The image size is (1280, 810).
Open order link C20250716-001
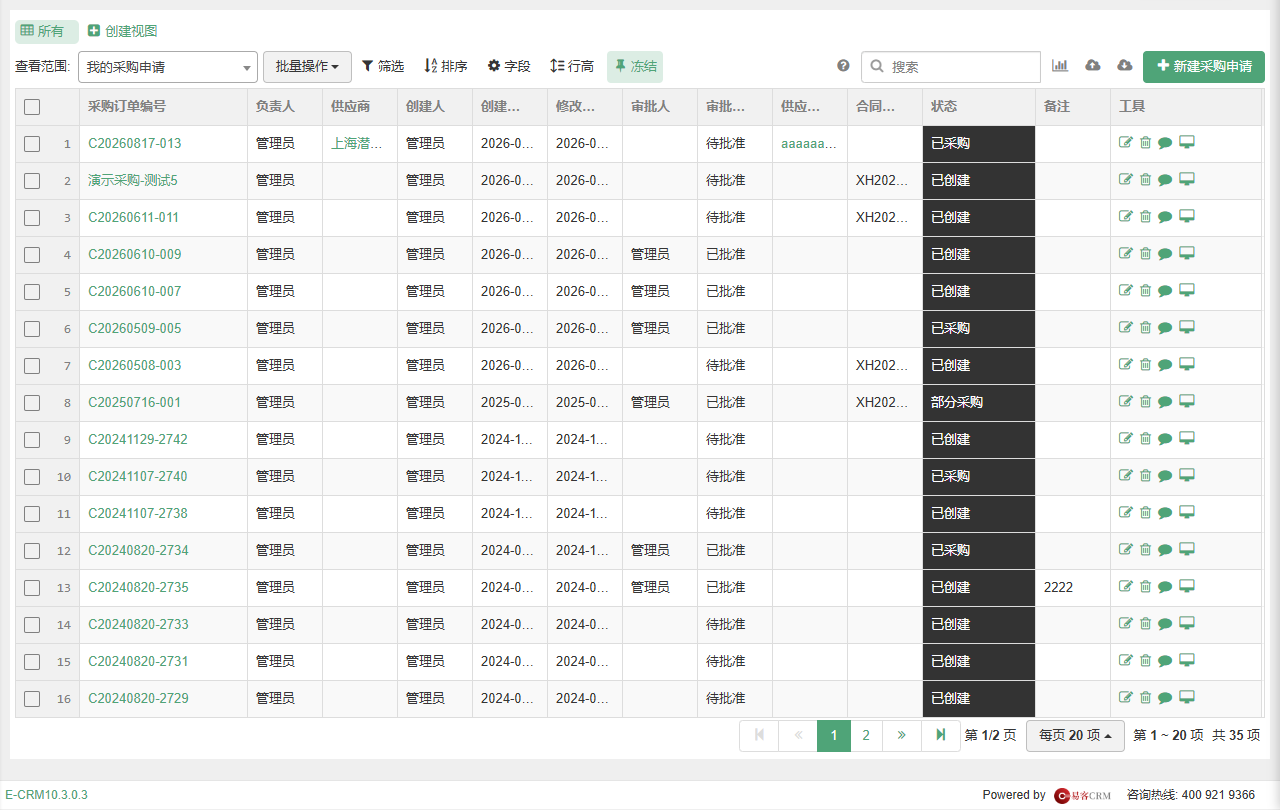pos(135,402)
